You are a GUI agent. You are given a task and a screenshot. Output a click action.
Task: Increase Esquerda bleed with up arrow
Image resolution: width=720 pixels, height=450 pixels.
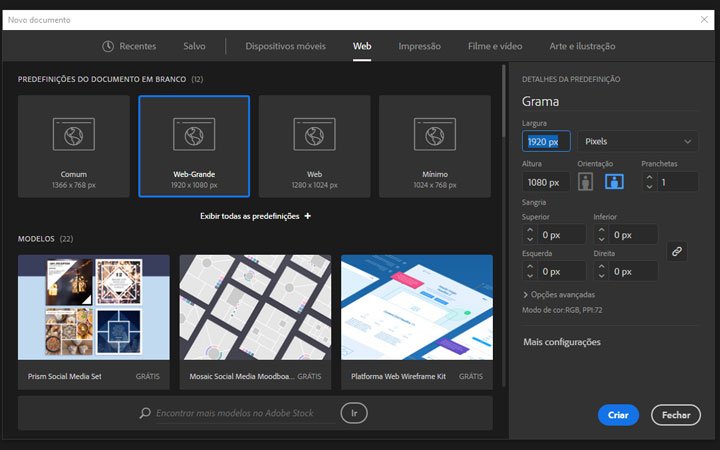coord(530,267)
